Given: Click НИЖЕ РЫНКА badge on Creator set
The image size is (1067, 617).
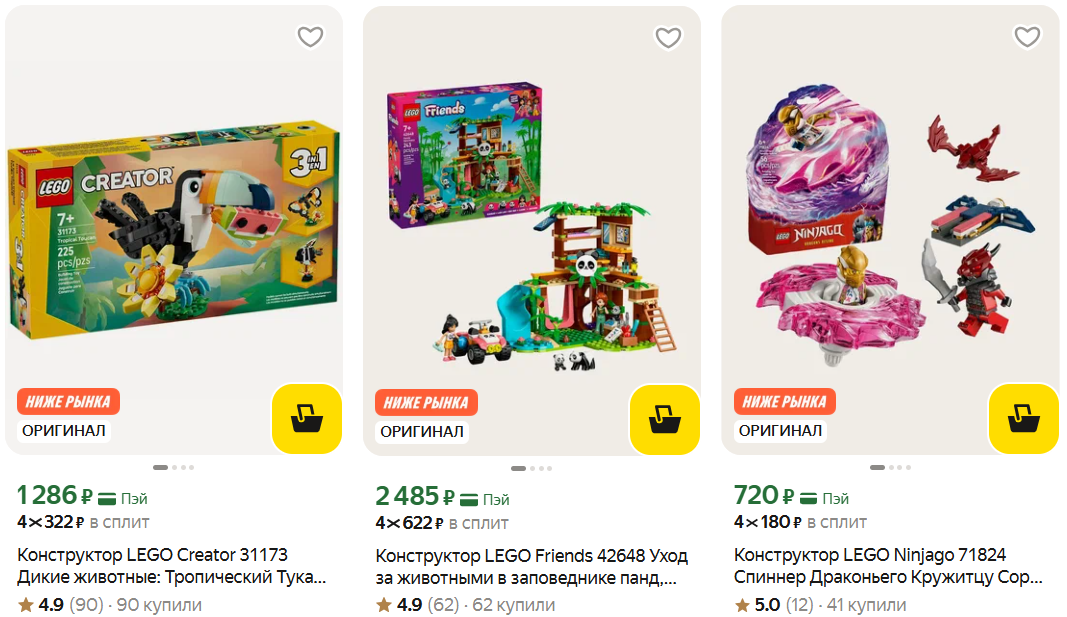Looking at the screenshot, I should click(68, 401).
